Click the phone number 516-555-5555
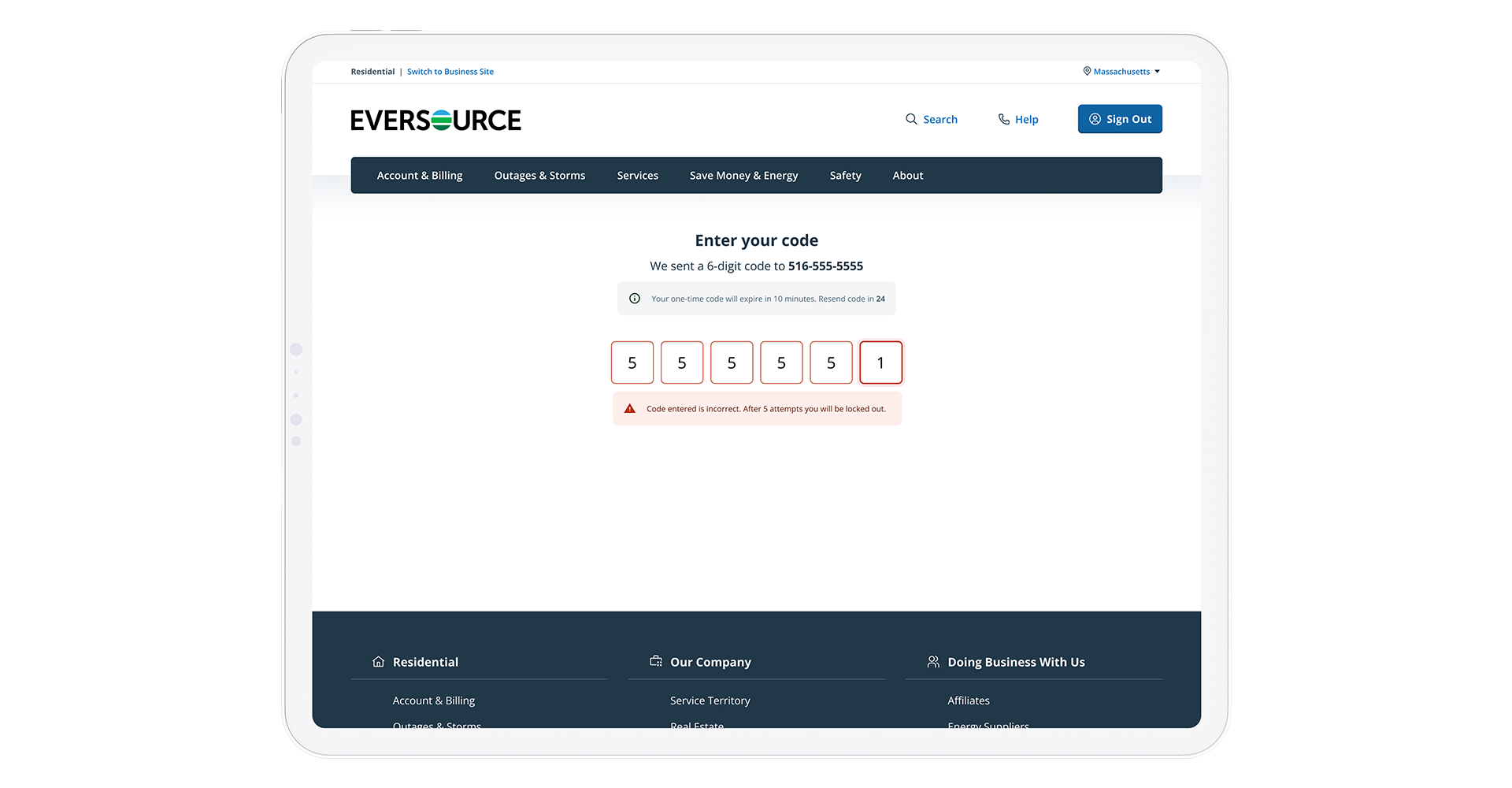Viewport: 1512px width, 788px height. (825, 266)
